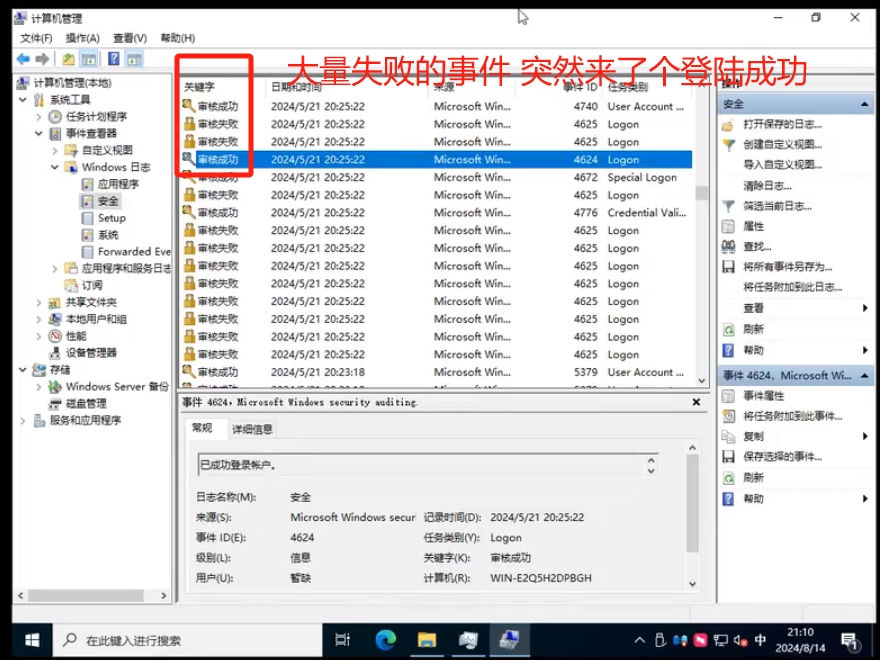This screenshot has height=660, width=880.
Task: Open the Windows Start menu
Action: [x=33, y=640]
